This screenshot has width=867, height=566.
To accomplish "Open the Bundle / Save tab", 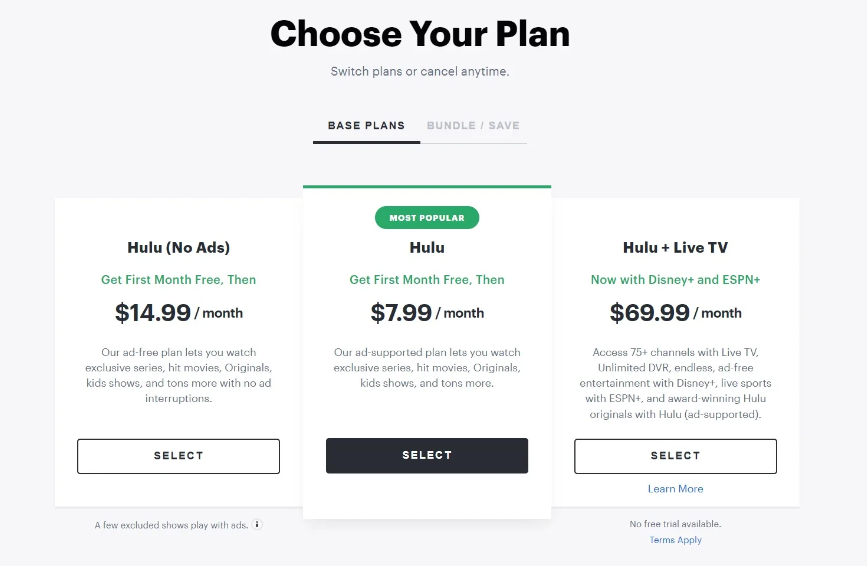I will (x=473, y=125).
